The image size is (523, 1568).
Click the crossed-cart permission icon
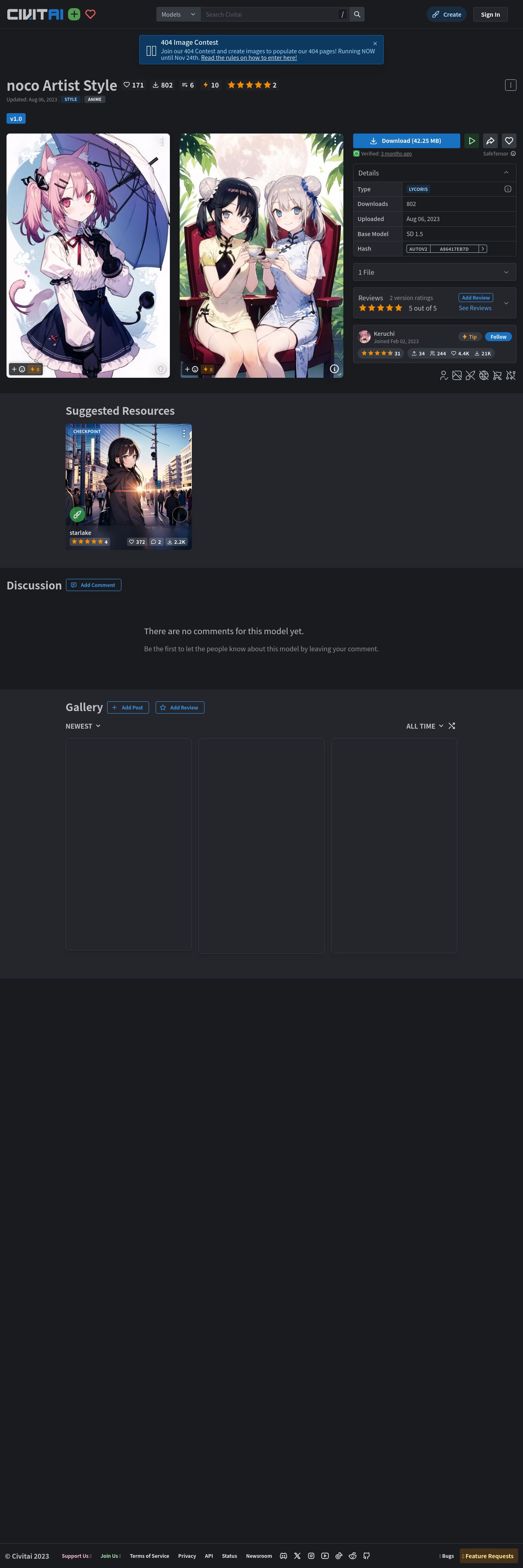click(x=497, y=376)
